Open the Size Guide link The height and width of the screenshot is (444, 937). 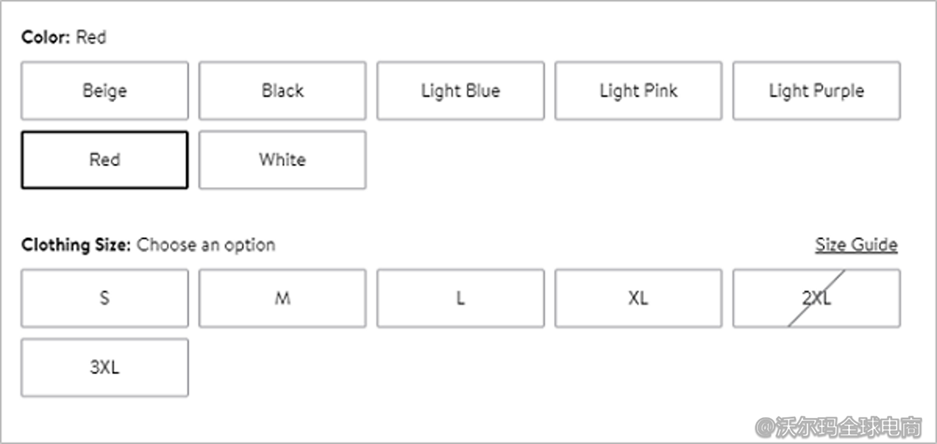856,245
